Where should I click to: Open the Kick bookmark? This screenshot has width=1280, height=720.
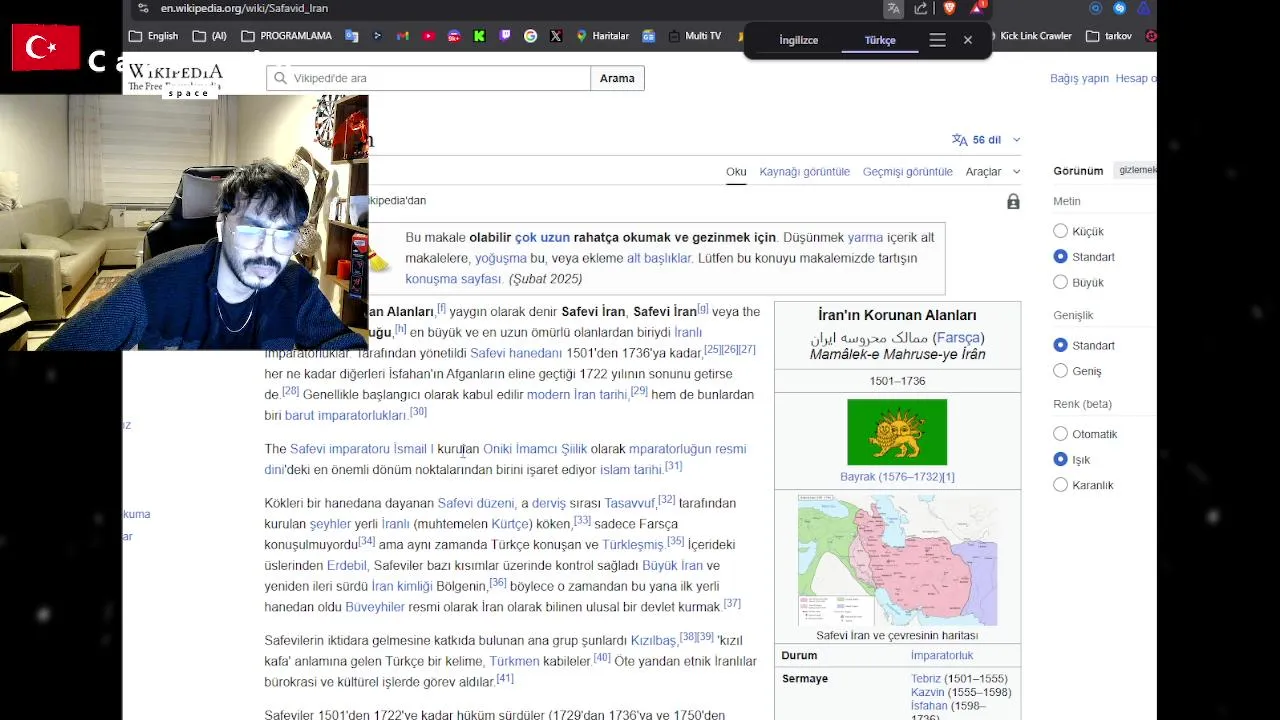(479, 36)
